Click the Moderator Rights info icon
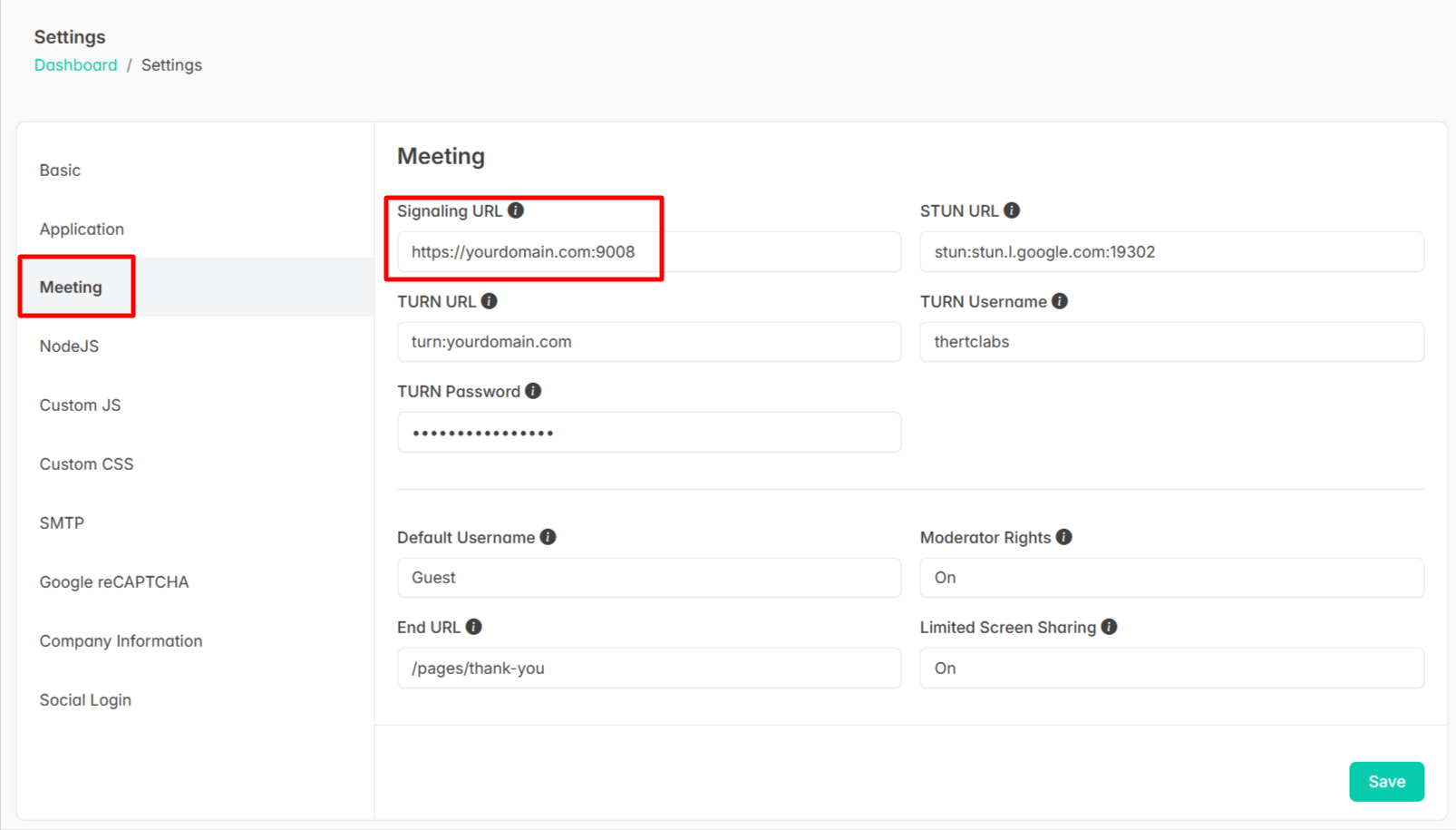The width and height of the screenshot is (1456, 830). pyautogui.click(x=1064, y=537)
